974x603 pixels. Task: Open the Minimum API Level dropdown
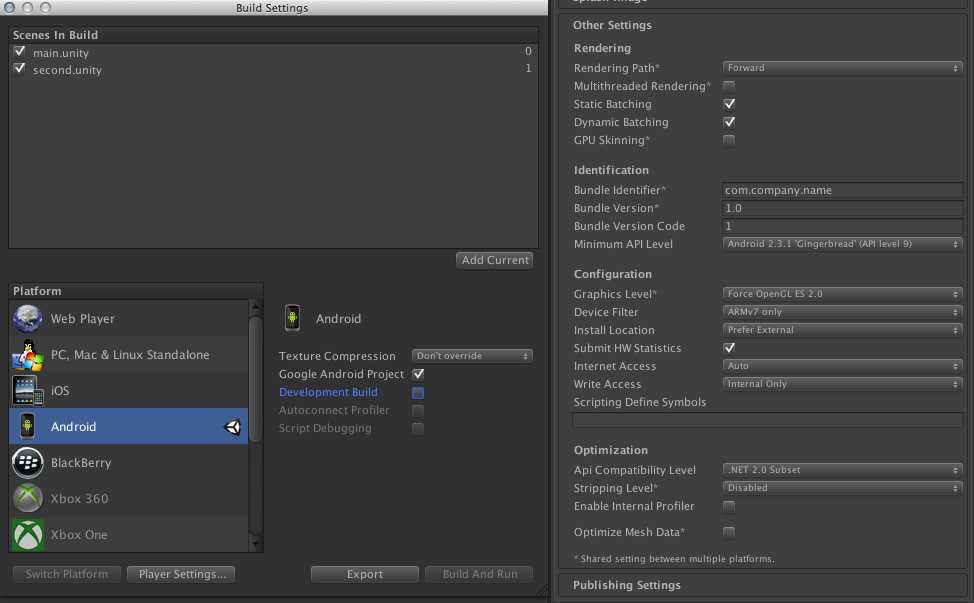(842, 244)
